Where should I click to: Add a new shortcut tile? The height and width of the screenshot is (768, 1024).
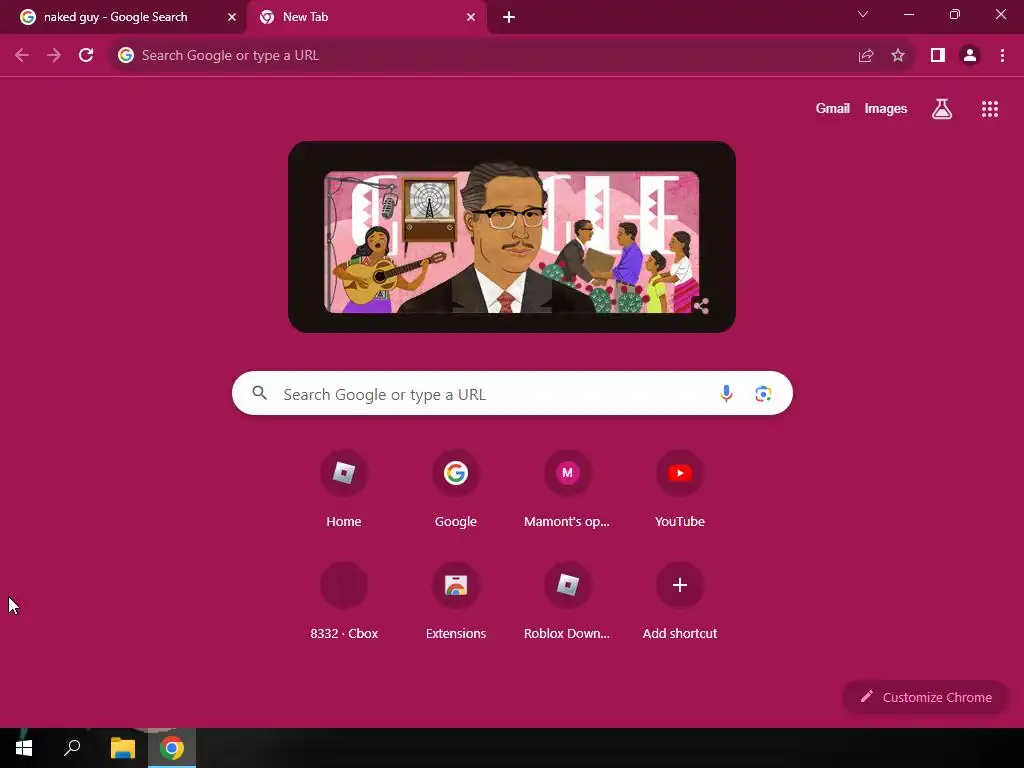point(680,601)
